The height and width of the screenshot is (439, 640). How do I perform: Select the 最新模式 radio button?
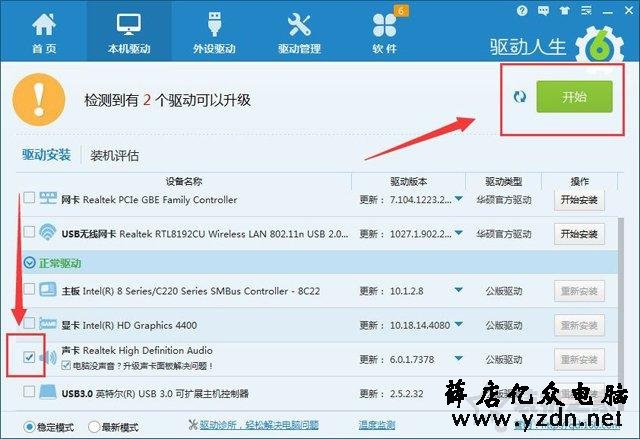coord(93,427)
